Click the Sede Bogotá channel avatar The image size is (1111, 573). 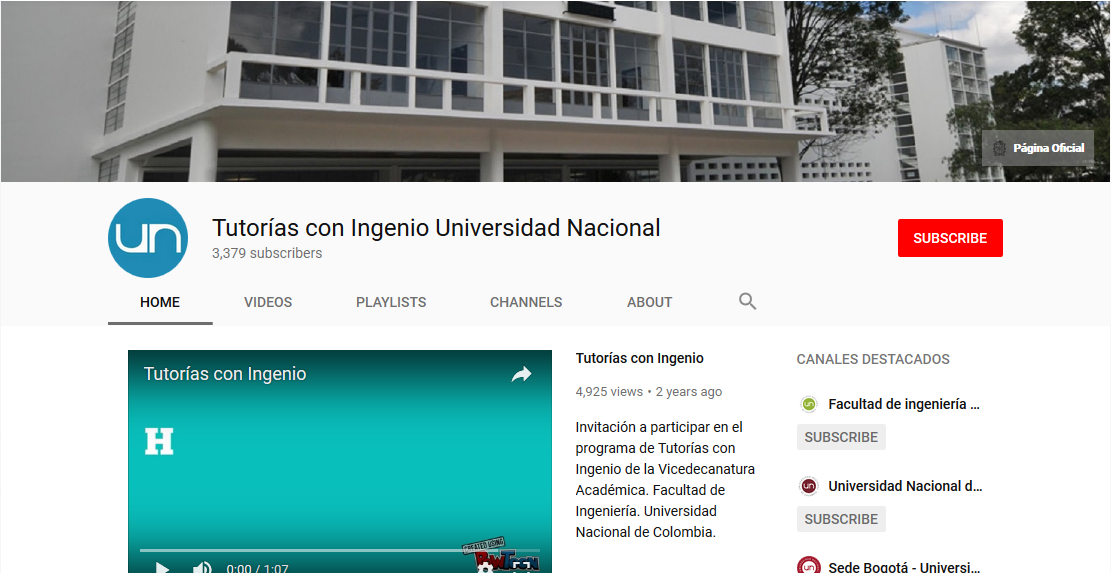pos(808,566)
